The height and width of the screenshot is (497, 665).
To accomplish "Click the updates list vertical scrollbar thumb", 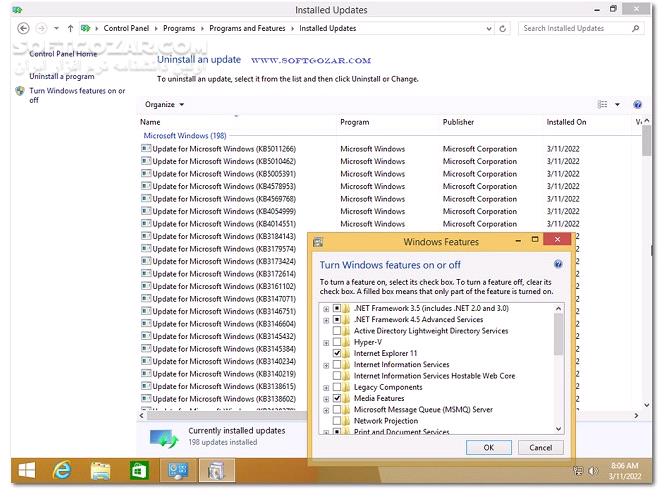I will (x=646, y=141).
